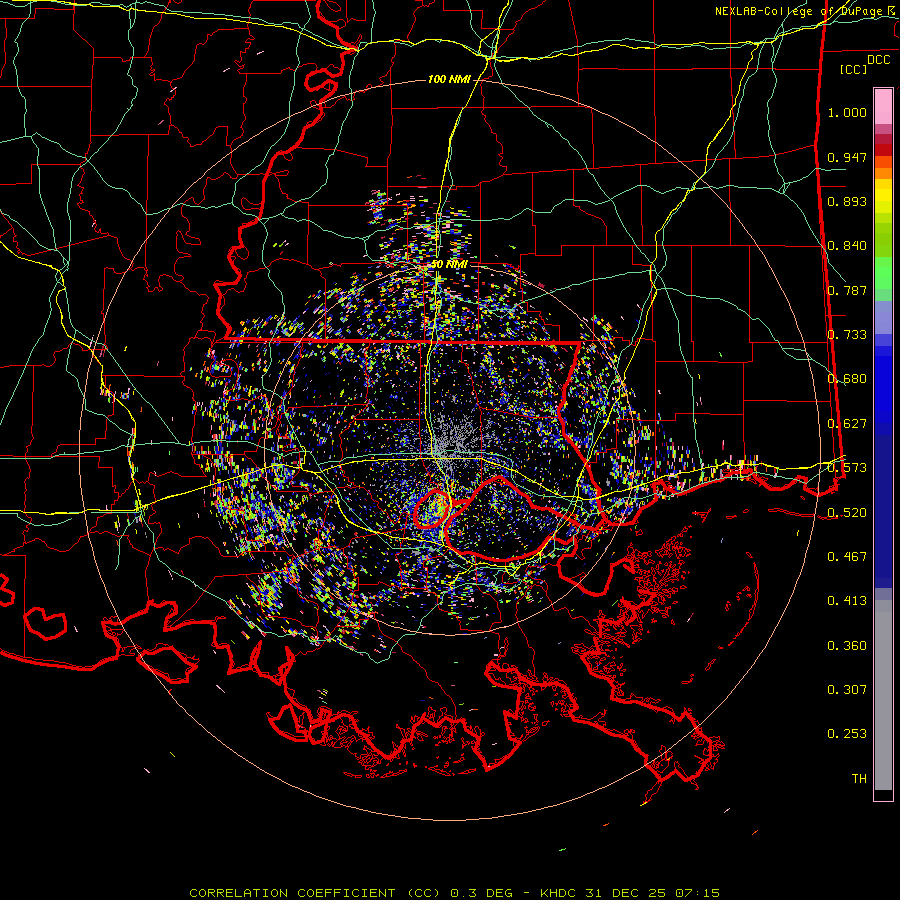Viewport: 900px width, 900px height.
Task: Click the 0.787 scale value
Action: [x=847, y=290]
